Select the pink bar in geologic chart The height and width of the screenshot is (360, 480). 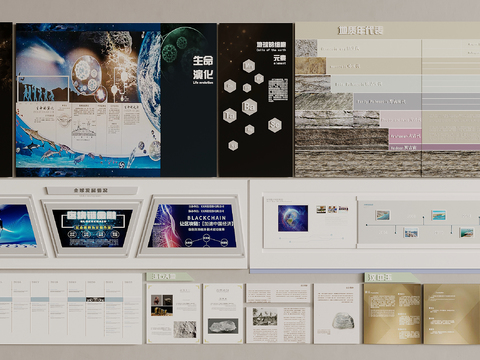click(405, 136)
